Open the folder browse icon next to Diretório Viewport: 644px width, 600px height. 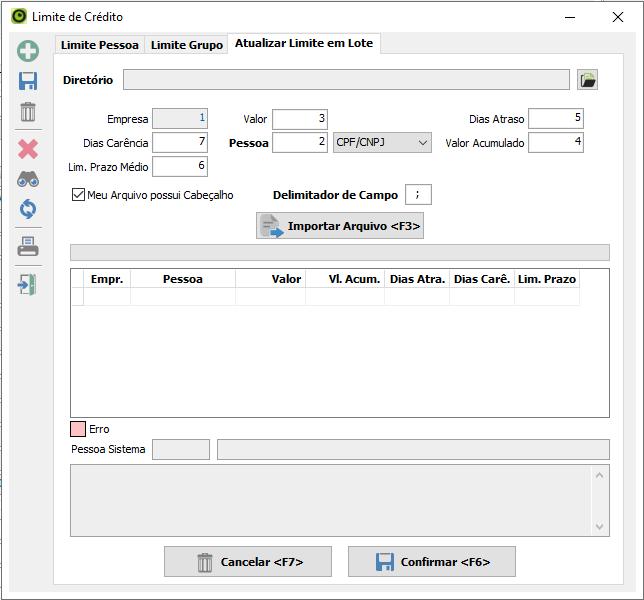587,80
